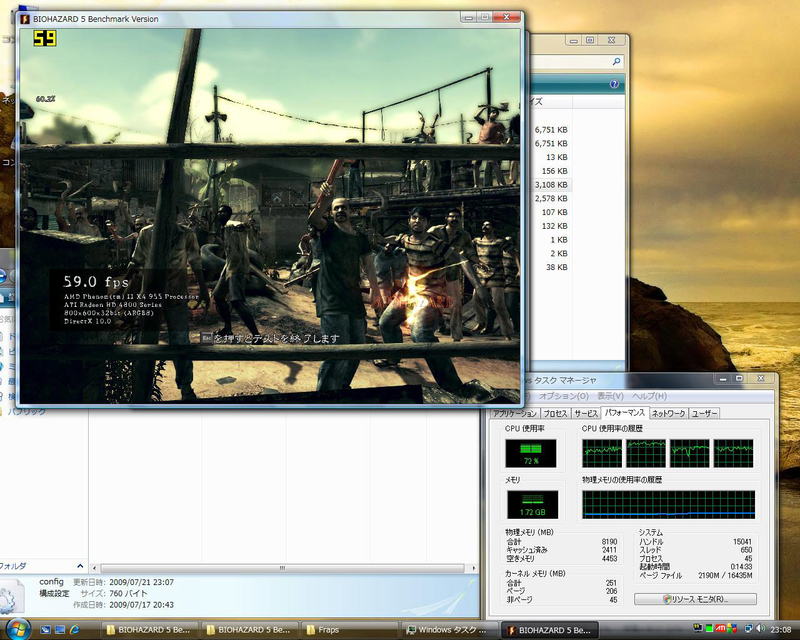Click the first CPU core history graph
Screen dimensions: 800x640
(x=602, y=453)
